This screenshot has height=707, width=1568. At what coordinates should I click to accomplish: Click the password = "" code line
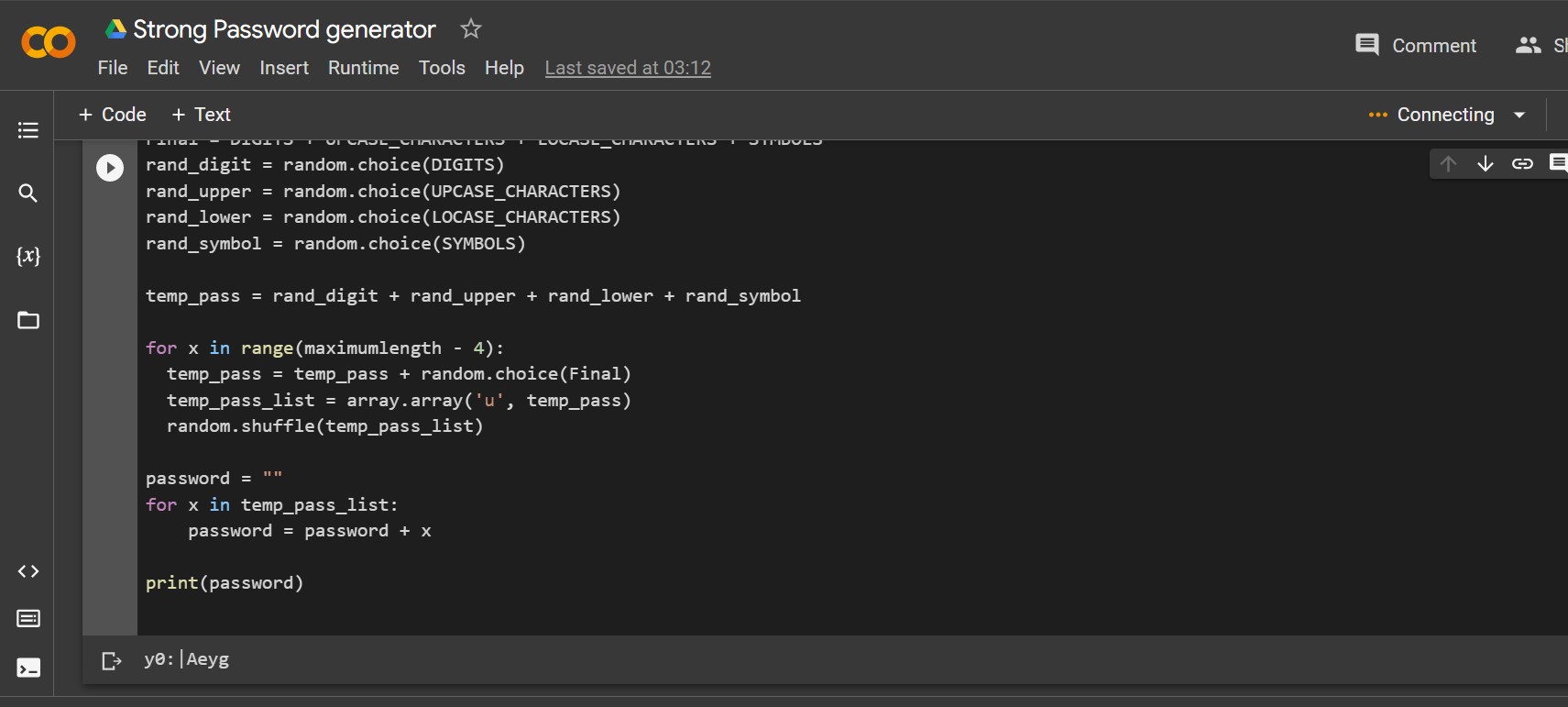[214, 479]
